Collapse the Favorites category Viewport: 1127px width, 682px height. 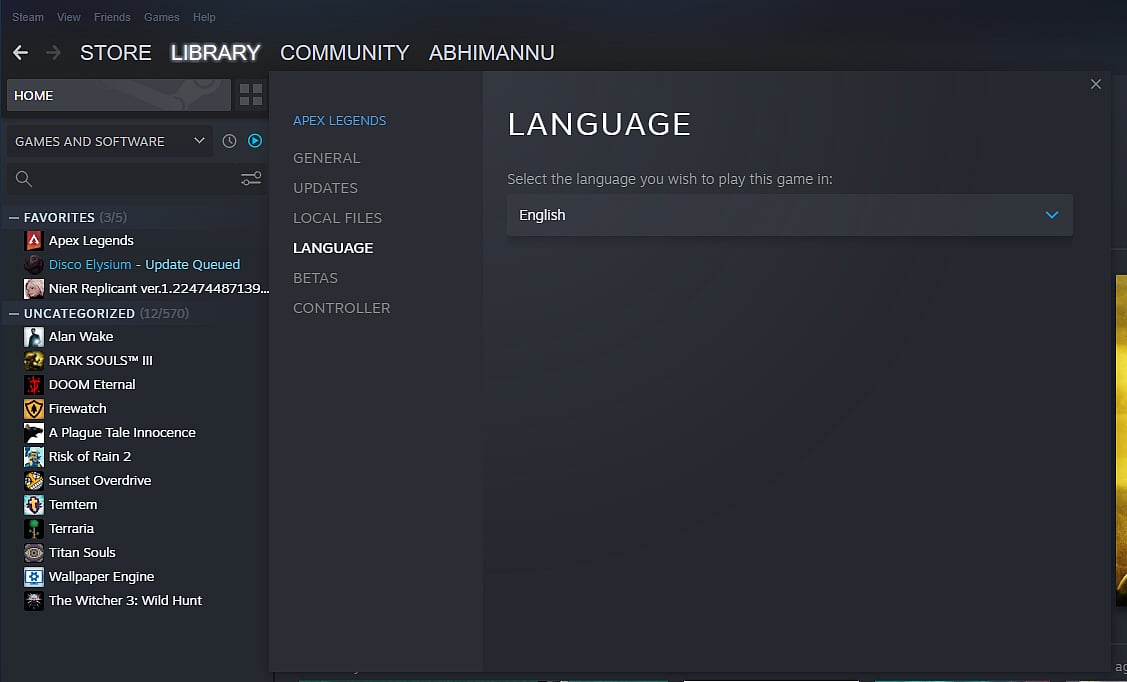[14, 217]
